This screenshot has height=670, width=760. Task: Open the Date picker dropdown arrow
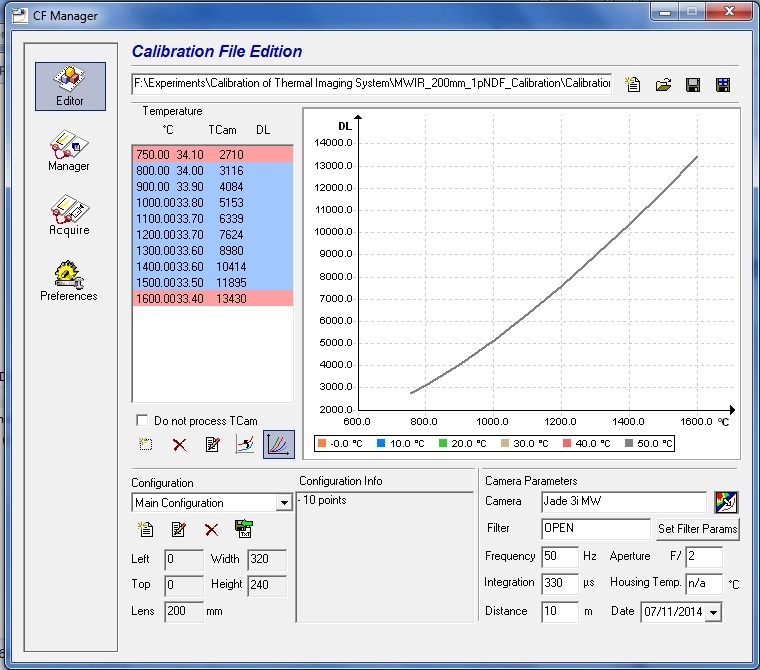(x=713, y=612)
